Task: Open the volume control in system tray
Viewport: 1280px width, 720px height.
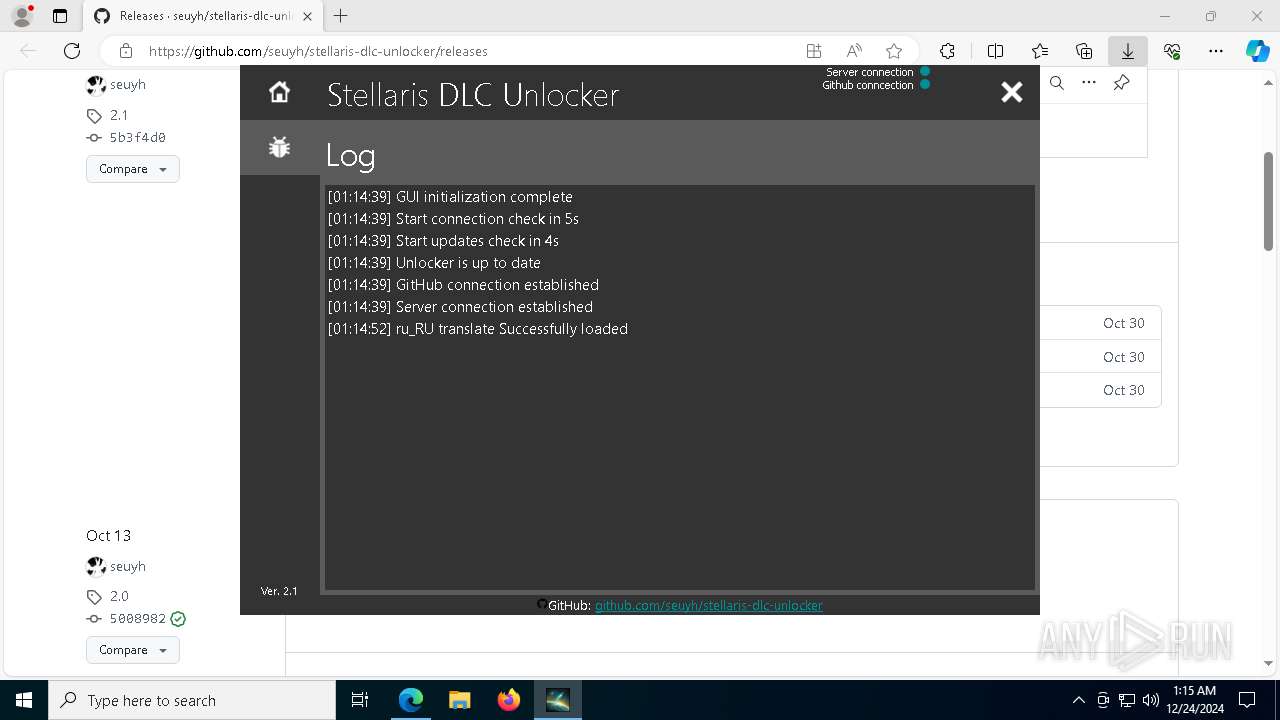Action: click(1150, 700)
